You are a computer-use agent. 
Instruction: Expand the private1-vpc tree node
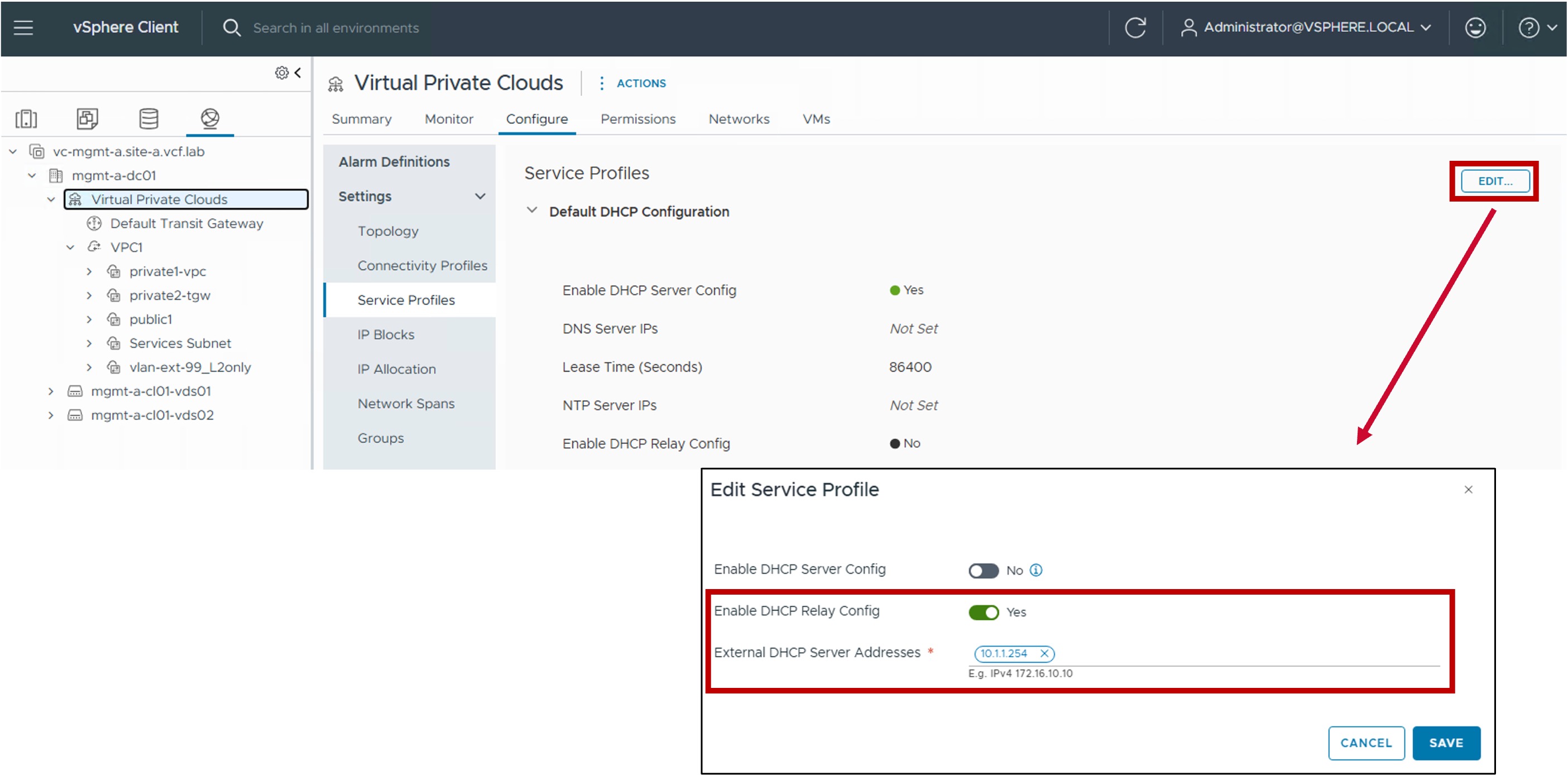pyautogui.click(x=89, y=271)
